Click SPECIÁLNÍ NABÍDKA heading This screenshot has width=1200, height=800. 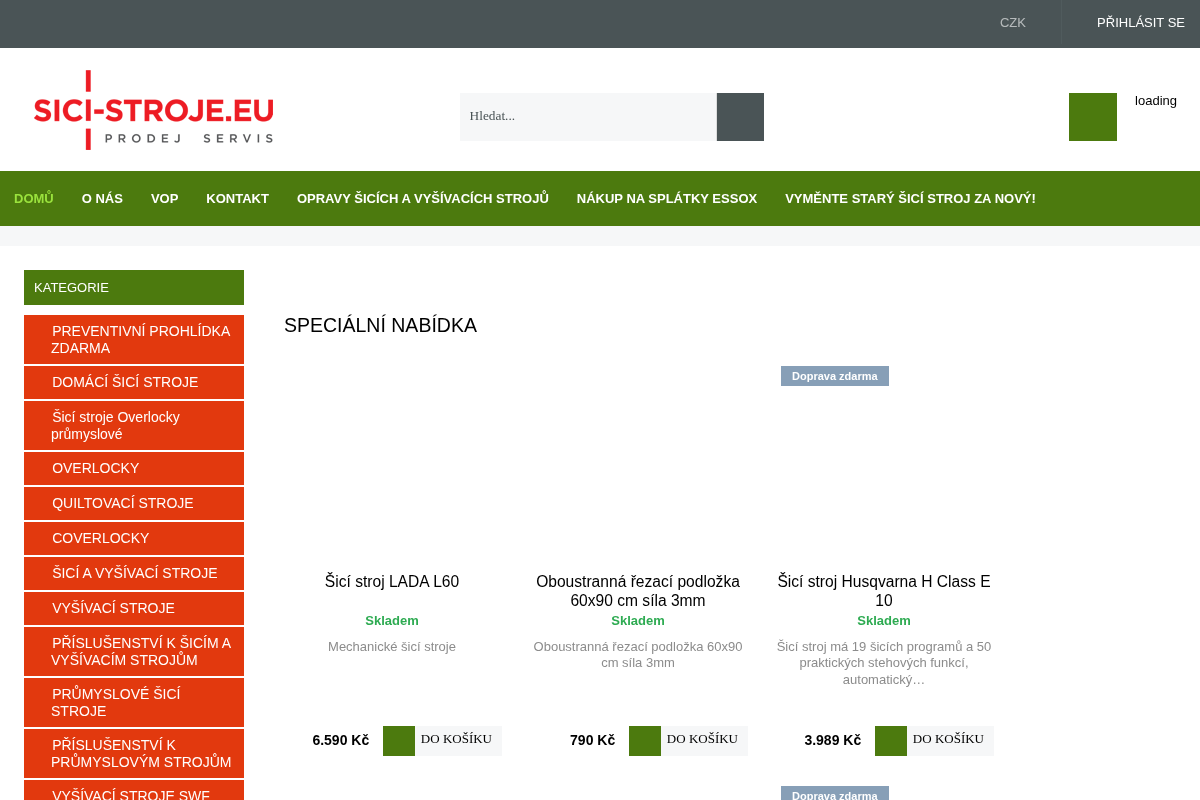pyautogui.click(x=381, y=325)
